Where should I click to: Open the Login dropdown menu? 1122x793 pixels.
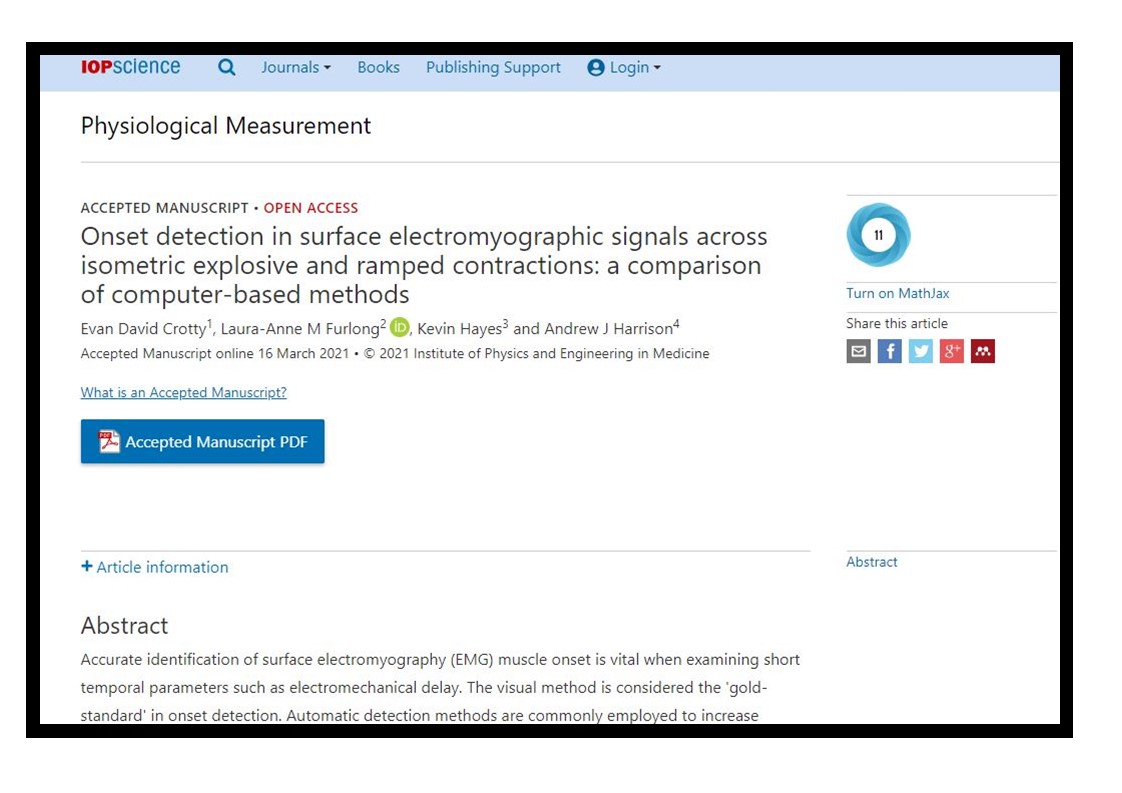pos(623,67)
